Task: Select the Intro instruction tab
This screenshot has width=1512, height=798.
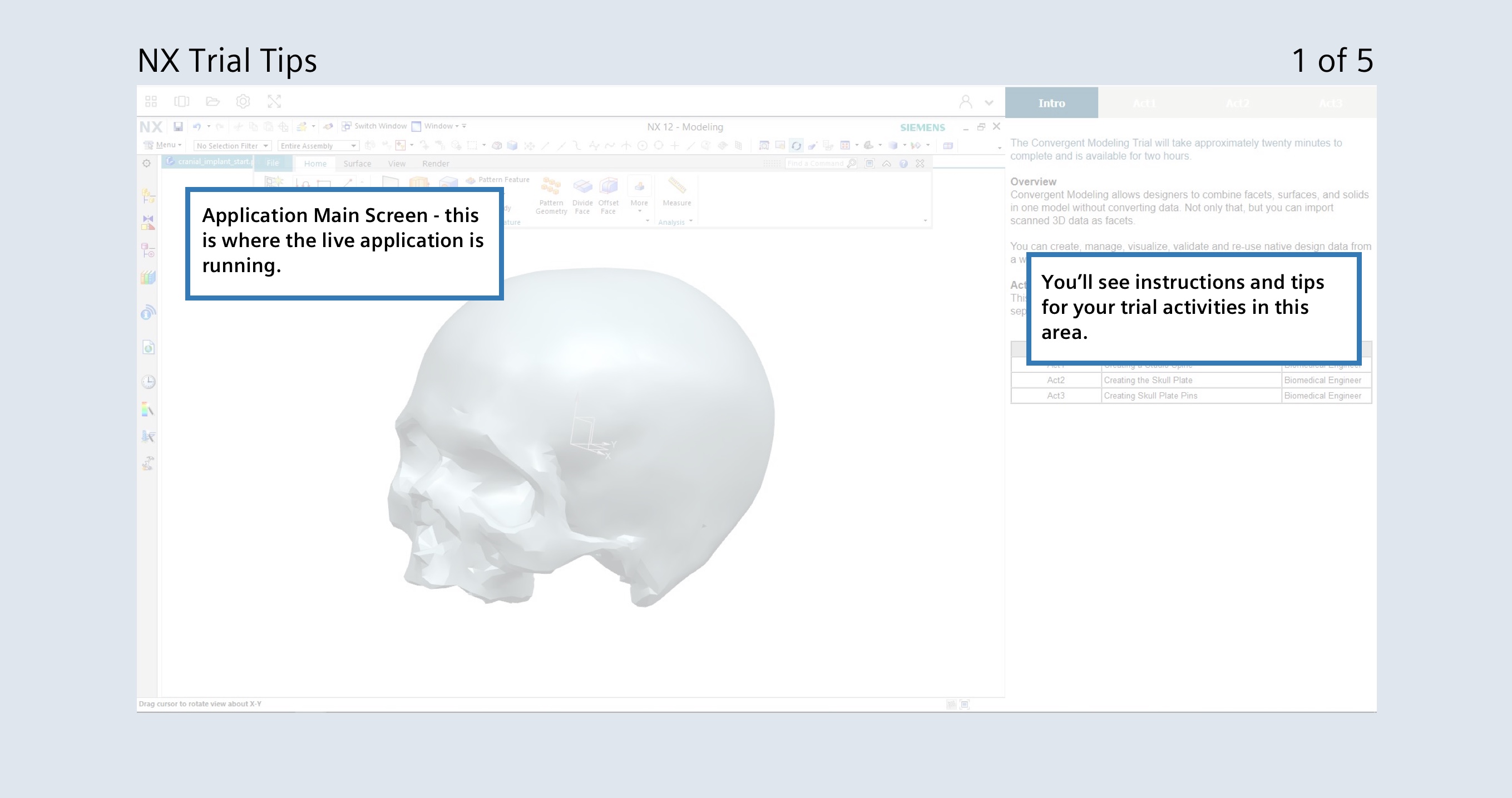Action: click(x=1051, y=103)
